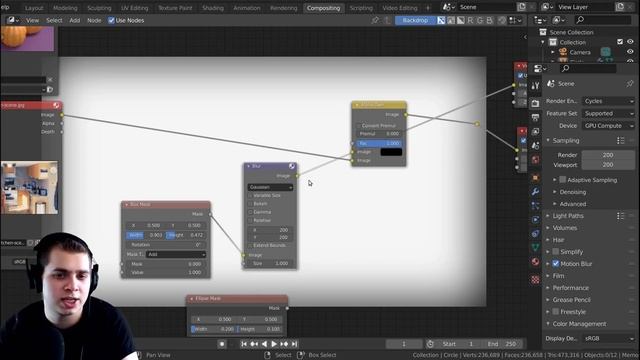The width and height of the screenshot is (640, 360).
Task: Open the Render Engine Cycles dropdown
Action: click(608, 101)
